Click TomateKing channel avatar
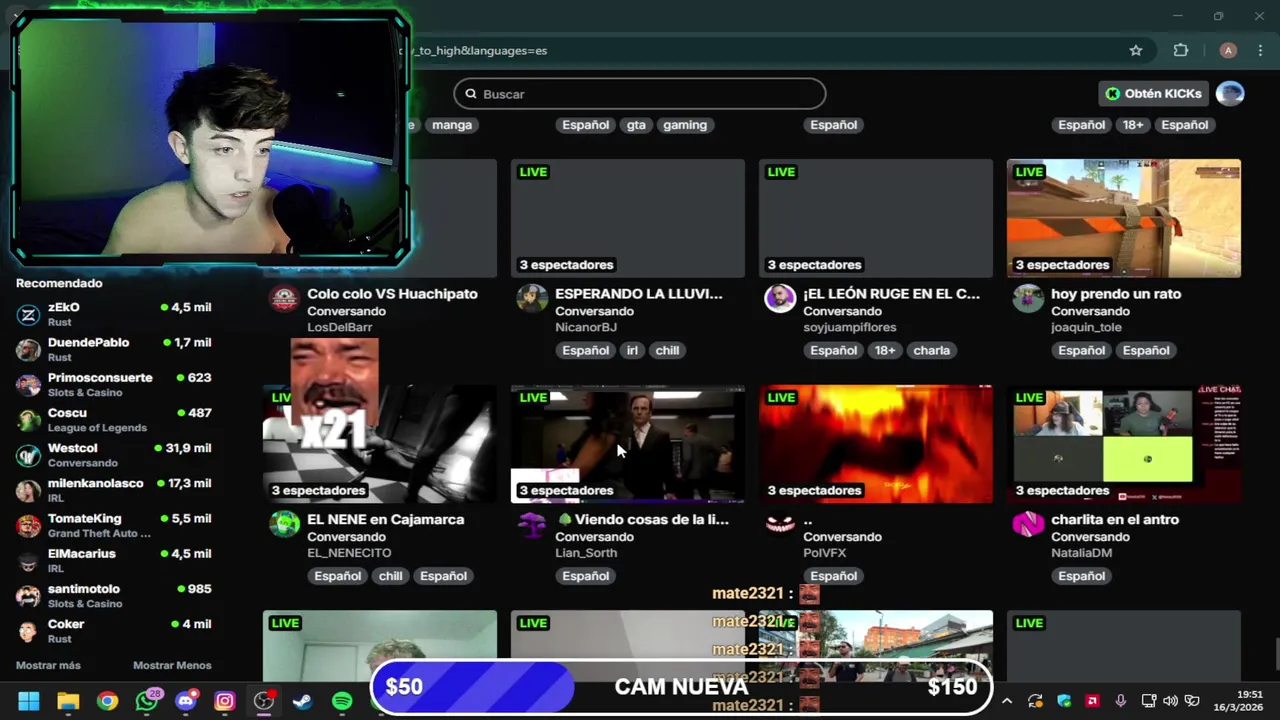 (x=29, y=525)
